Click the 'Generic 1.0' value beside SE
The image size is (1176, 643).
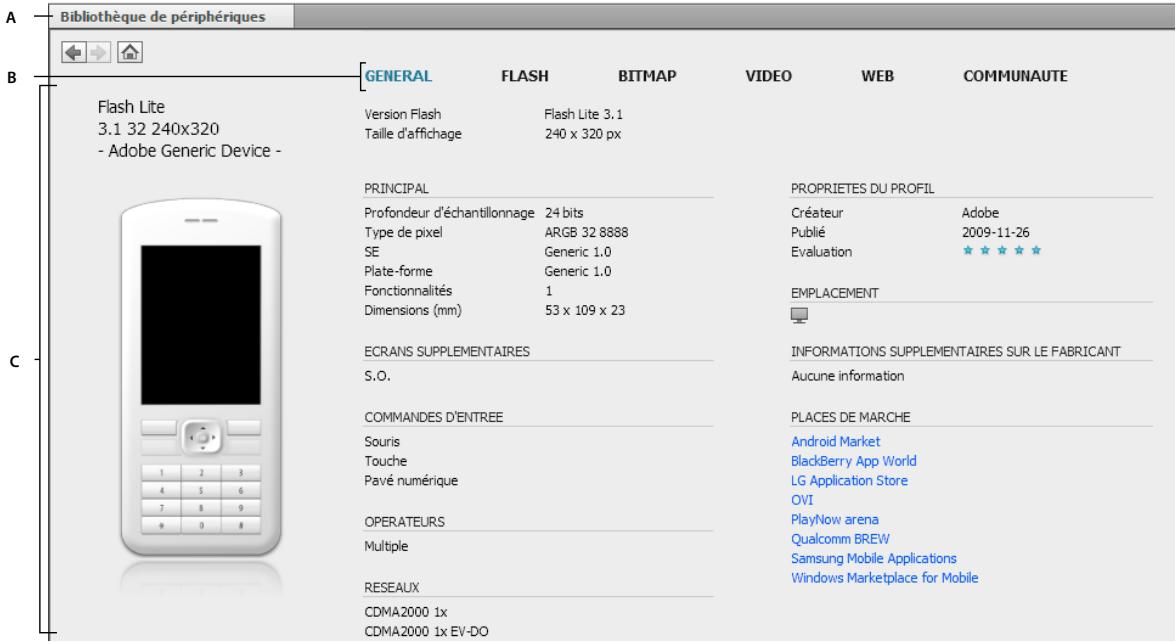coord(578,252)
